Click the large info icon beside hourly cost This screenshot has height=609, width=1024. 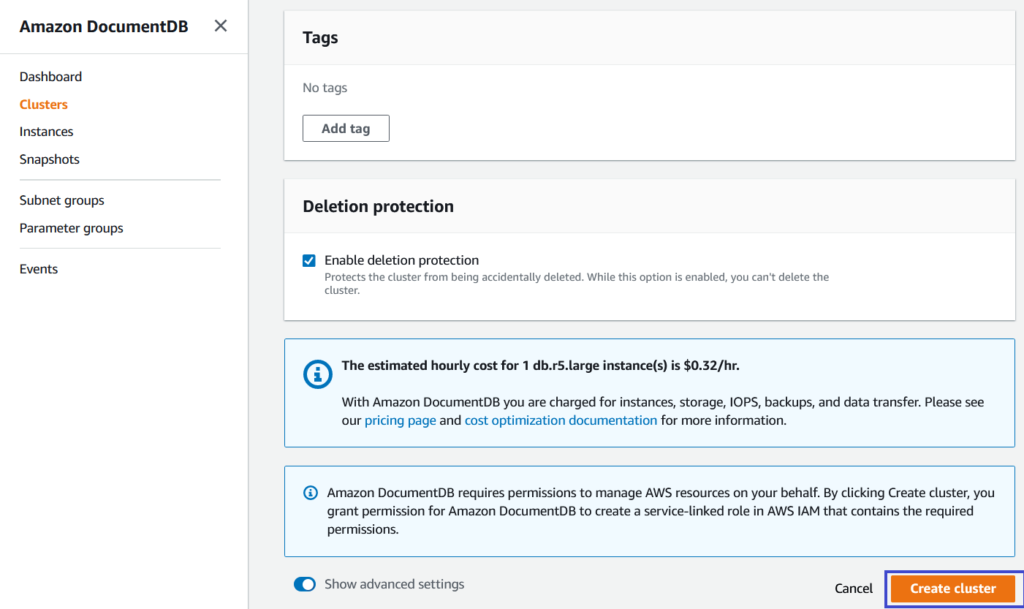click(317, 374)
